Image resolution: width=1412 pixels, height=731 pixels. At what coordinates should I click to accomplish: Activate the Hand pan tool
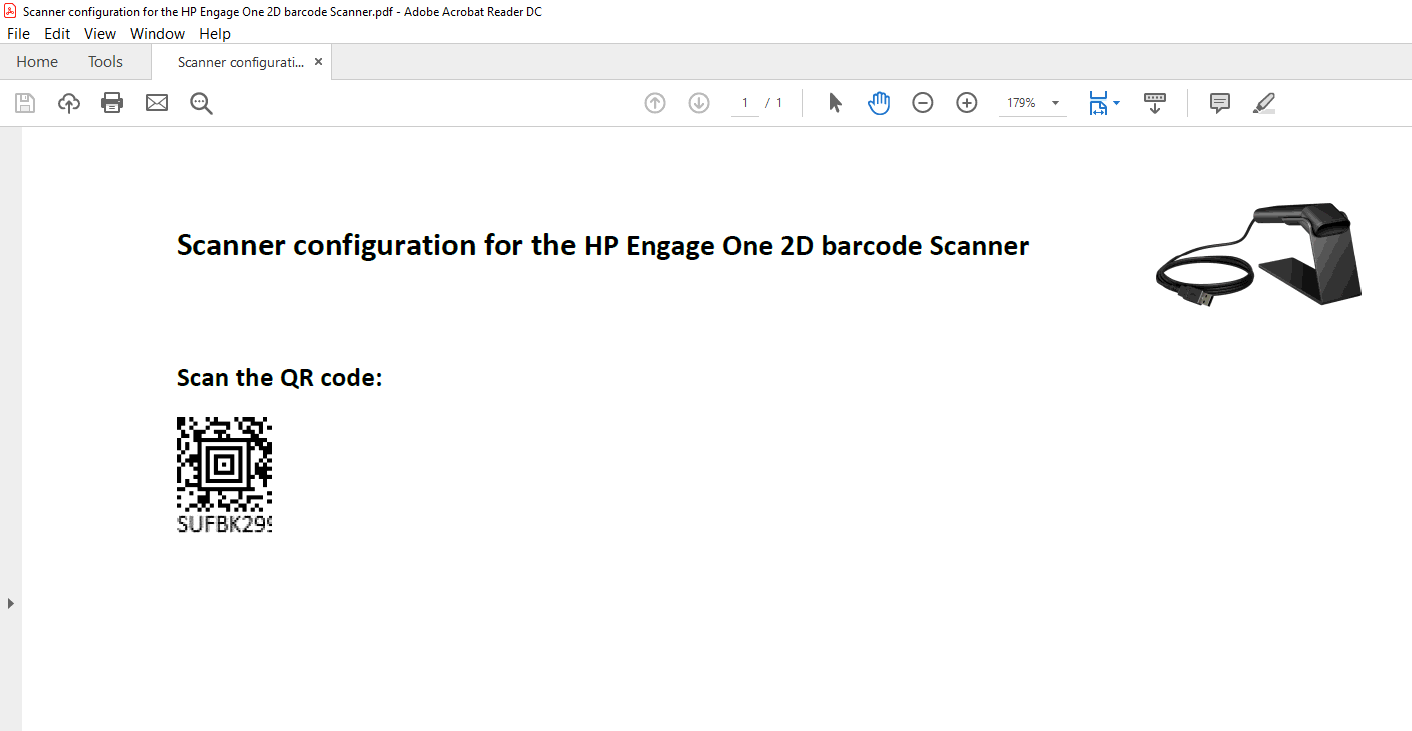tap(879, 103)
